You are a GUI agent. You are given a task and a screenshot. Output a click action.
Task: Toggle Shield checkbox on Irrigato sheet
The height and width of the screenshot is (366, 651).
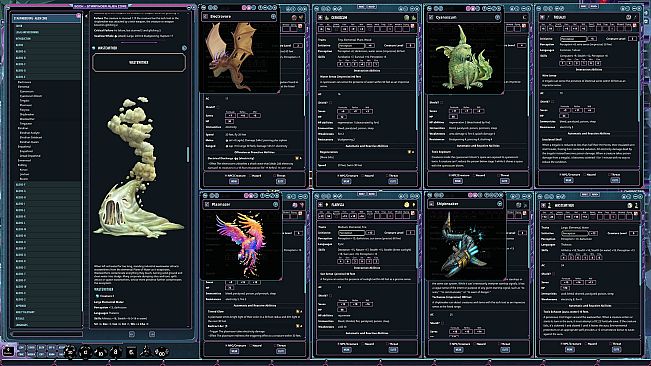(553, 101)
